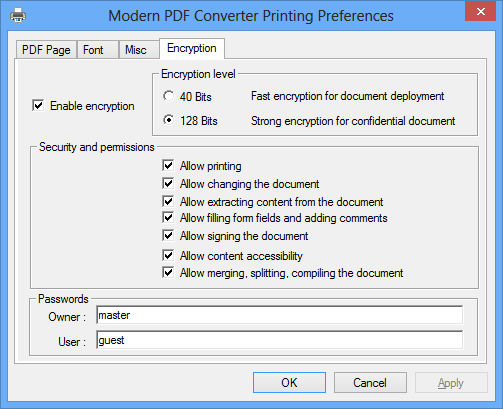Disable Allow filling form fields and adding comments

tap(168, 217)
